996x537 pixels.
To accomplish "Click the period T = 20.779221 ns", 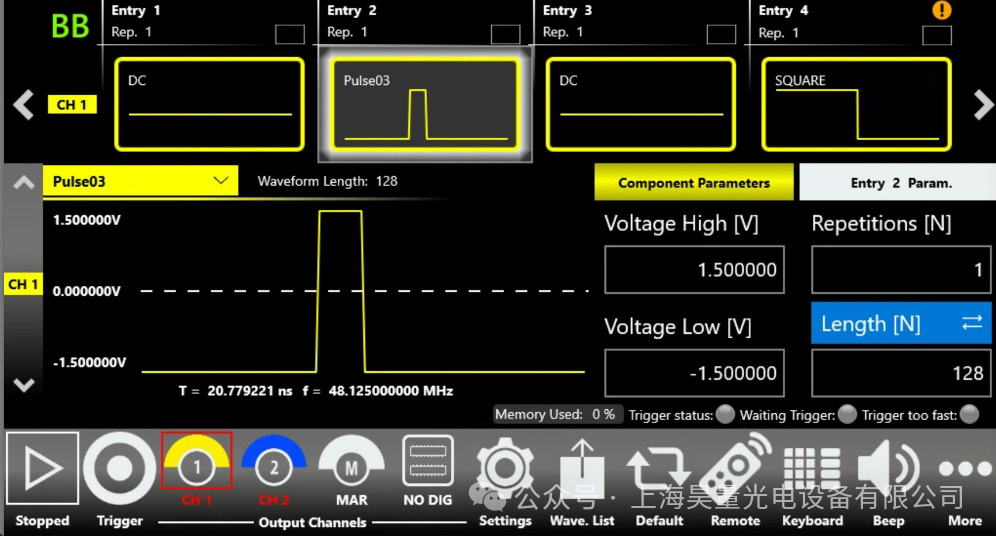I will 235,391.
